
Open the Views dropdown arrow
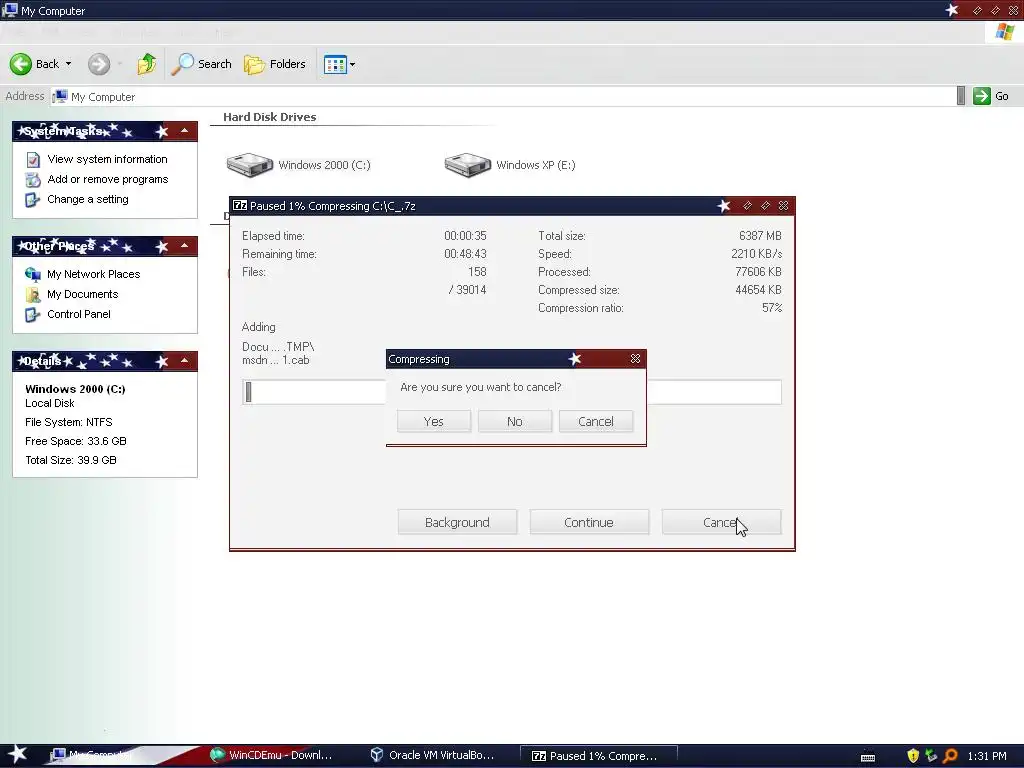pos(353,64)
